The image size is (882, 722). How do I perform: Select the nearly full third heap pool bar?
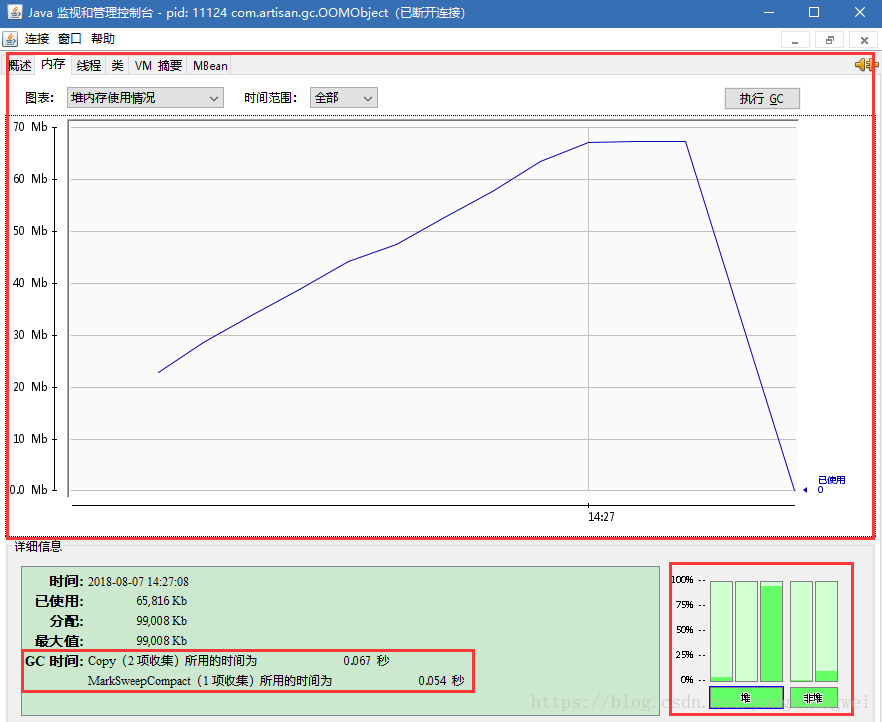[x=771, y=631]
